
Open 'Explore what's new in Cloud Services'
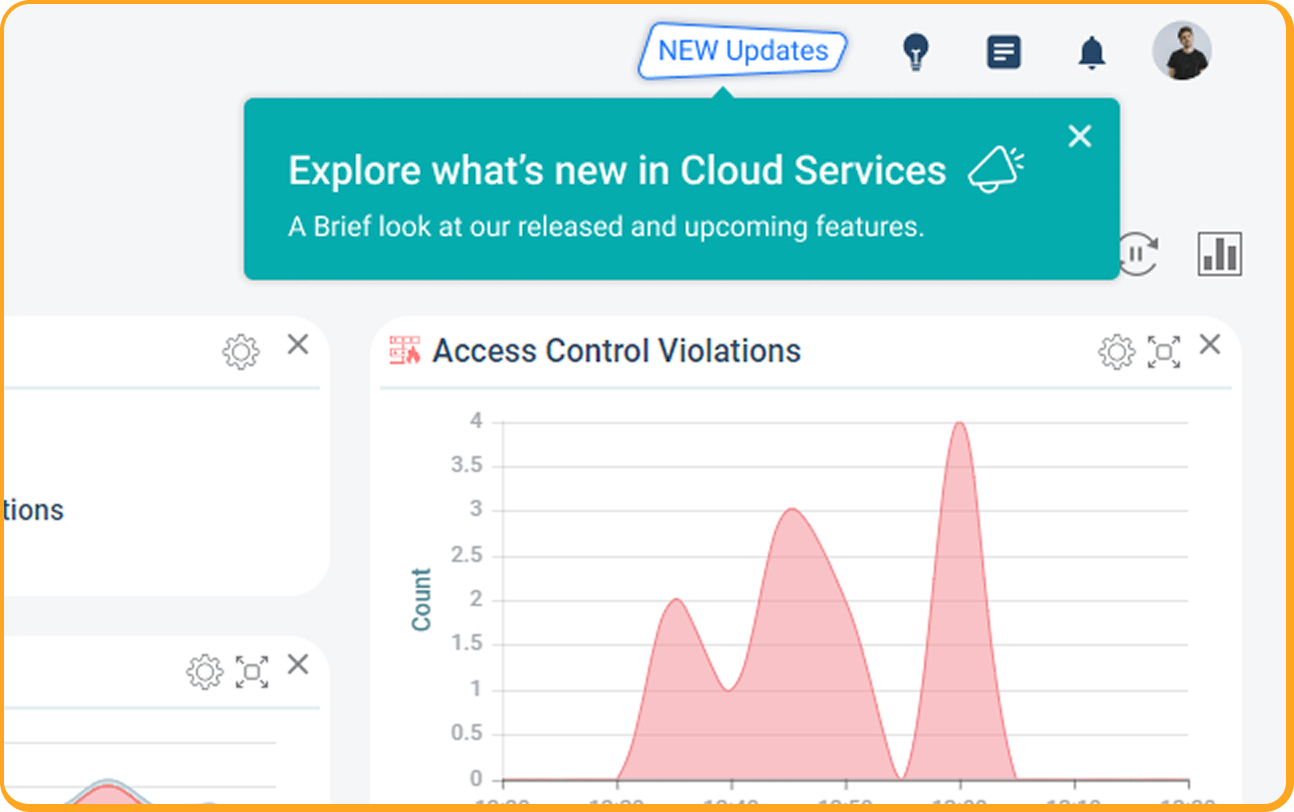coord(617,171)
